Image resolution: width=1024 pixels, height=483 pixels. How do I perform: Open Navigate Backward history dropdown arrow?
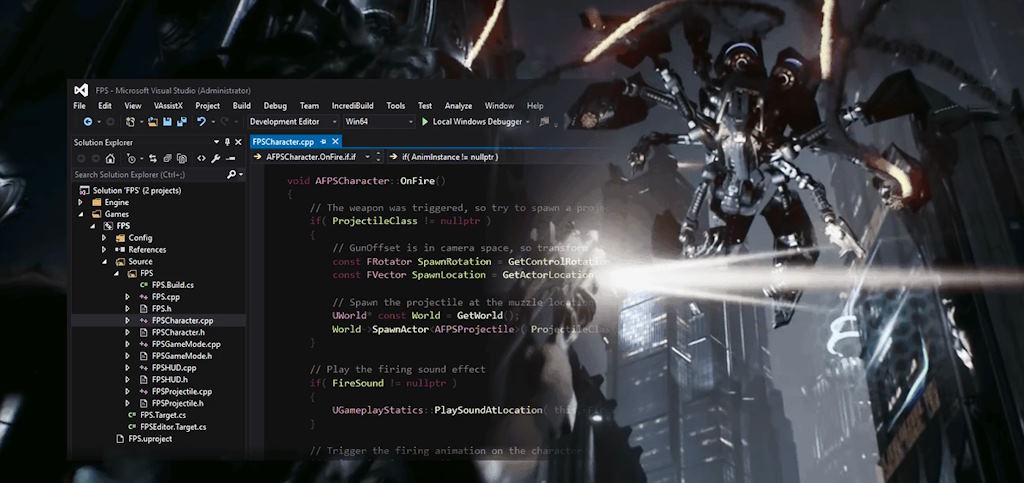coord(99,122)
